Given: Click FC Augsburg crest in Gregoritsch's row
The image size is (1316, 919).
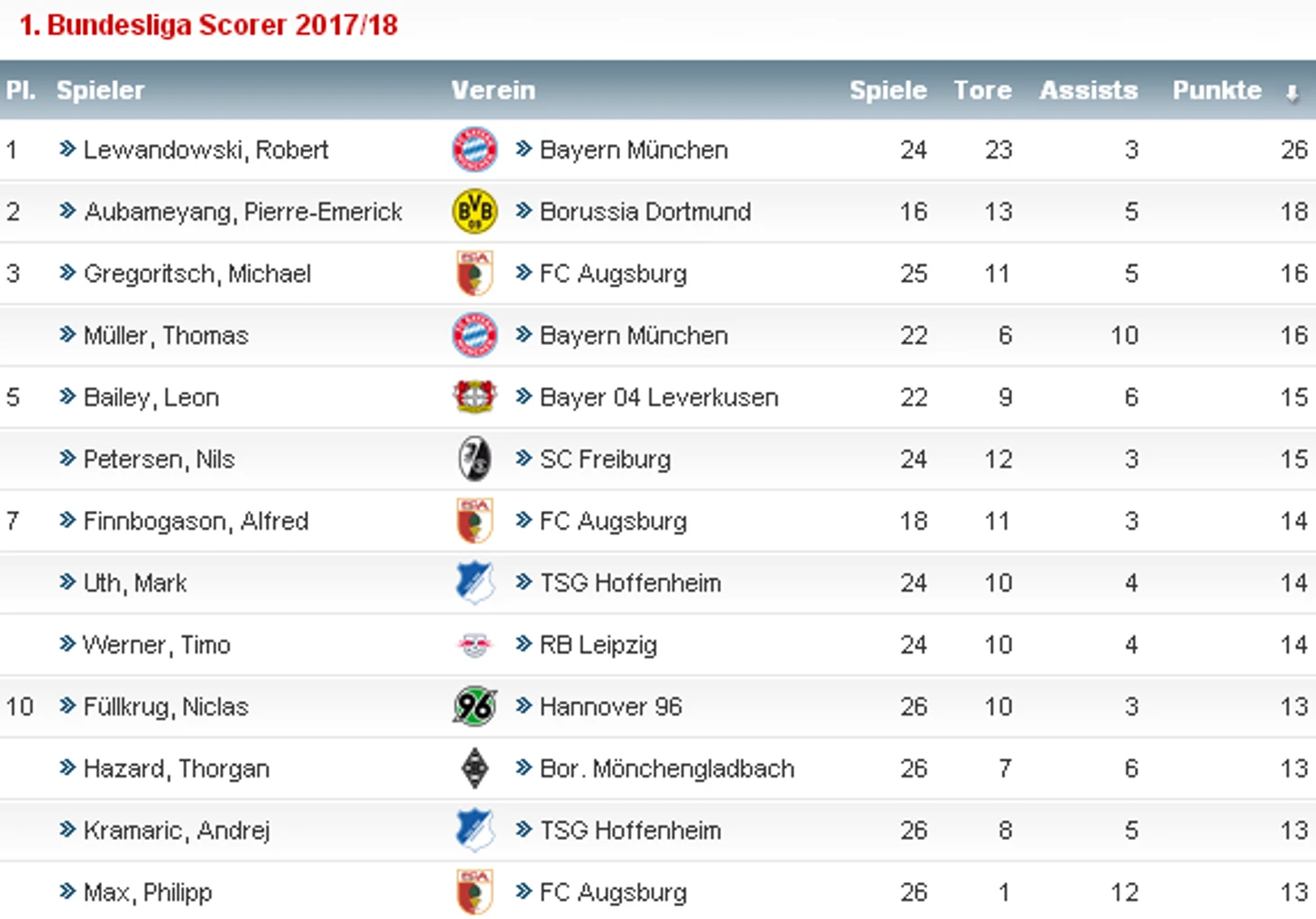Looking at the screenshot, I should tap(474, 274).
